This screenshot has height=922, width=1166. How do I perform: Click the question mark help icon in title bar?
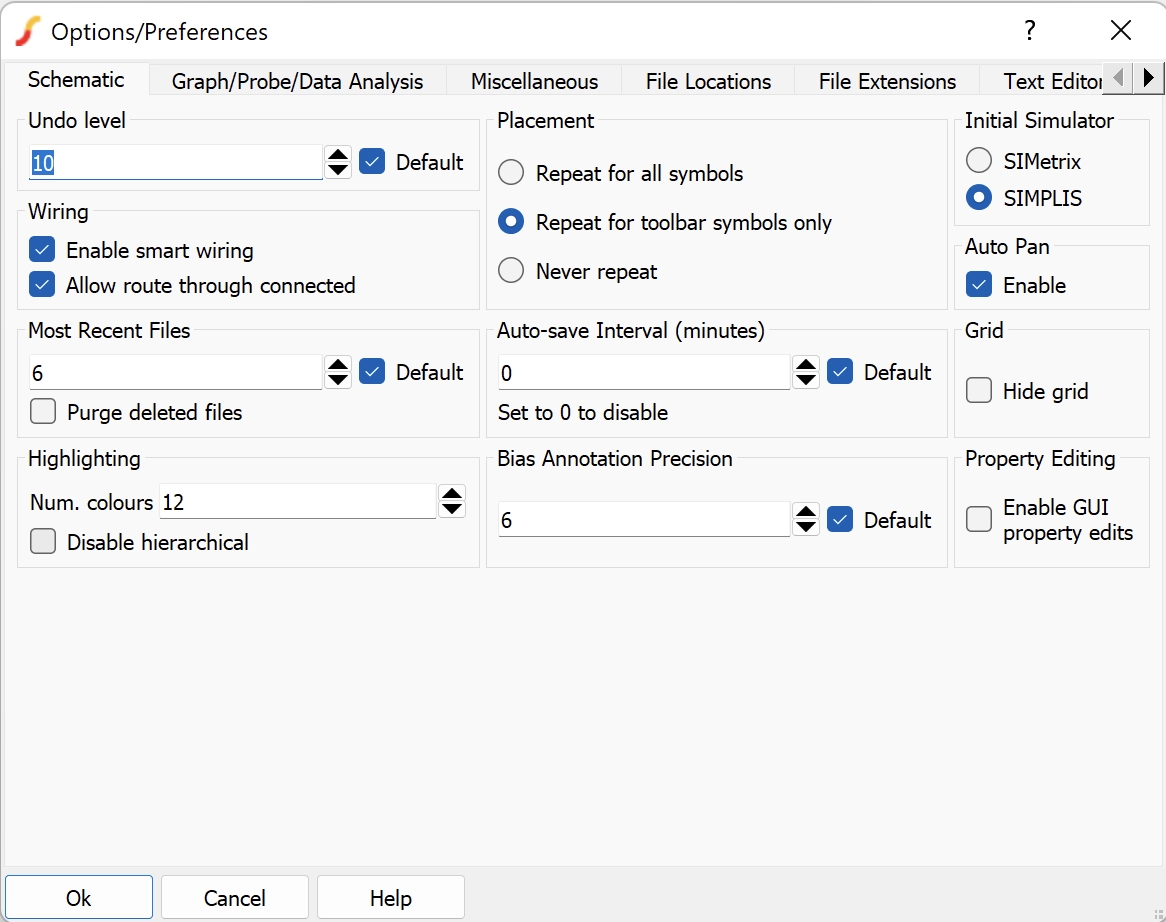point(1029,30)
